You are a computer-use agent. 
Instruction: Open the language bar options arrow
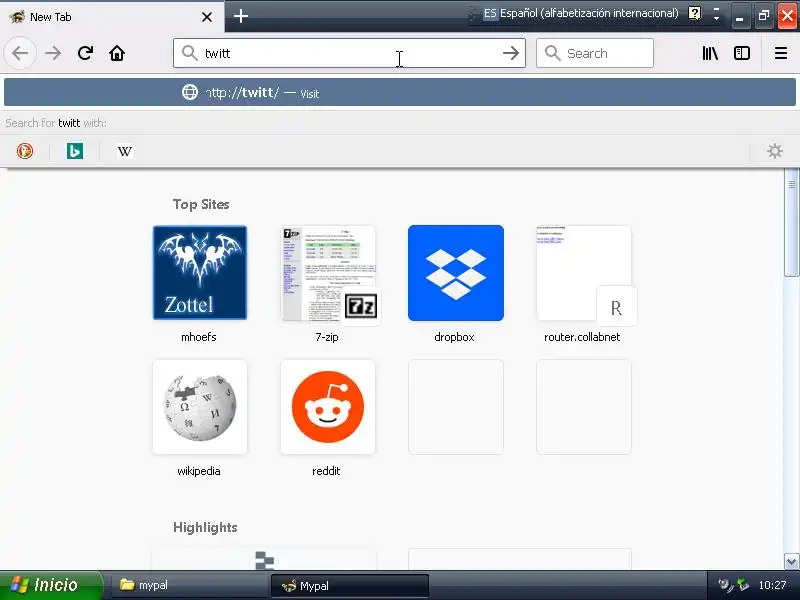coord(716,18)
